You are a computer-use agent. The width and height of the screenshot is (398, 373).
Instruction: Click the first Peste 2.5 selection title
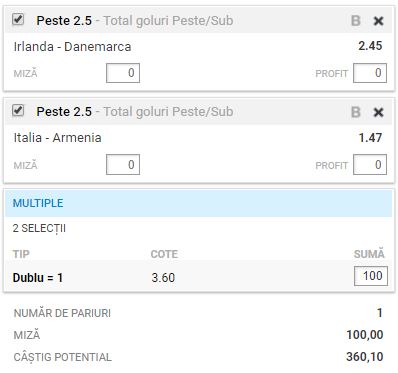[64, 21]
